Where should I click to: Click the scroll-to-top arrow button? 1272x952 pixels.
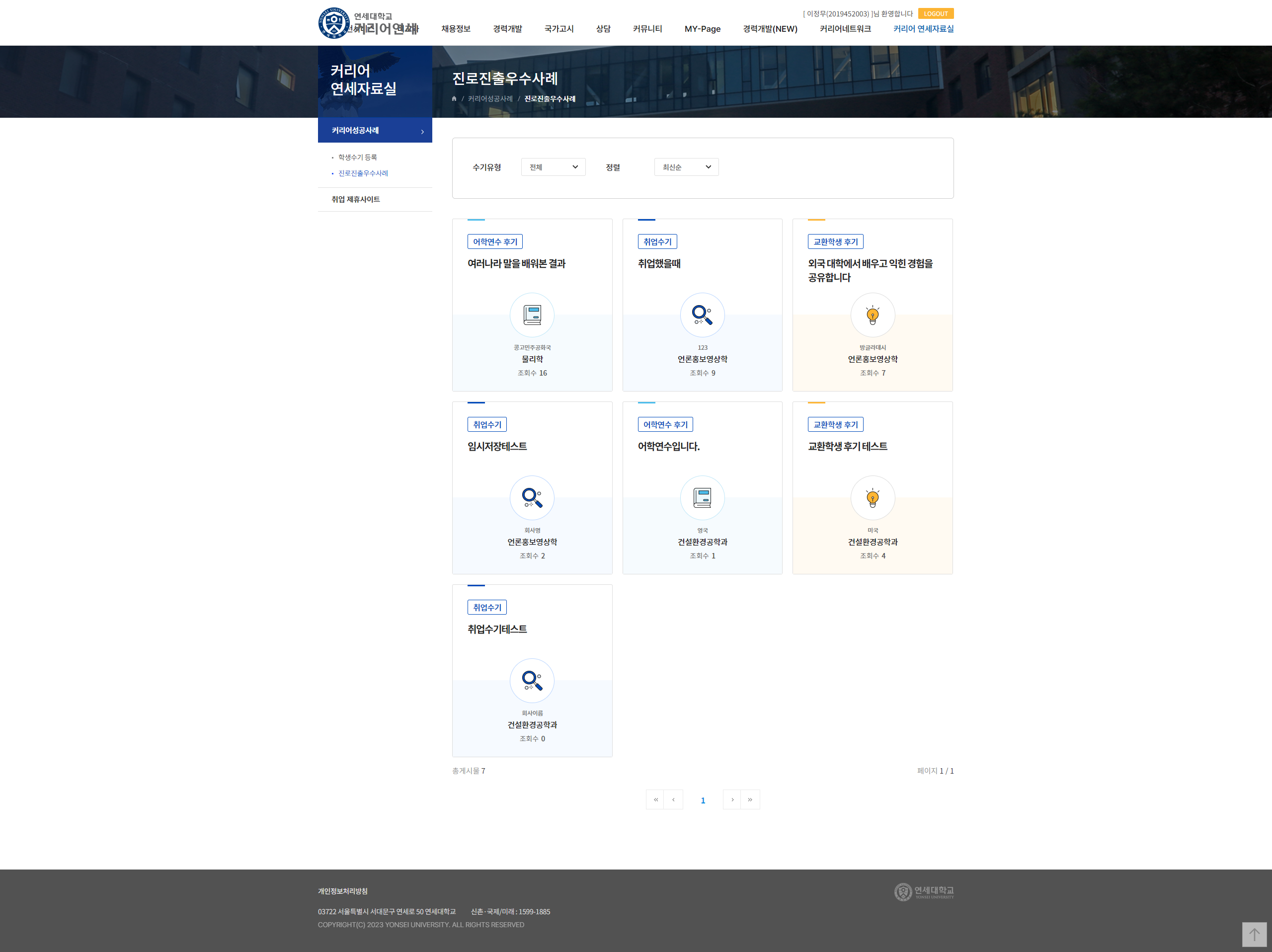1254,934
